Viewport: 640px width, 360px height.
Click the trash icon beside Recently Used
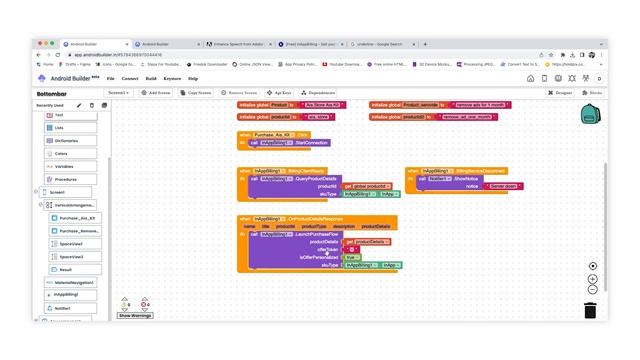92,105
